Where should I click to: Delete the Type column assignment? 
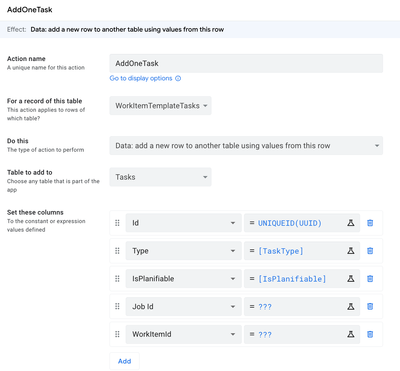coord(370,251)
